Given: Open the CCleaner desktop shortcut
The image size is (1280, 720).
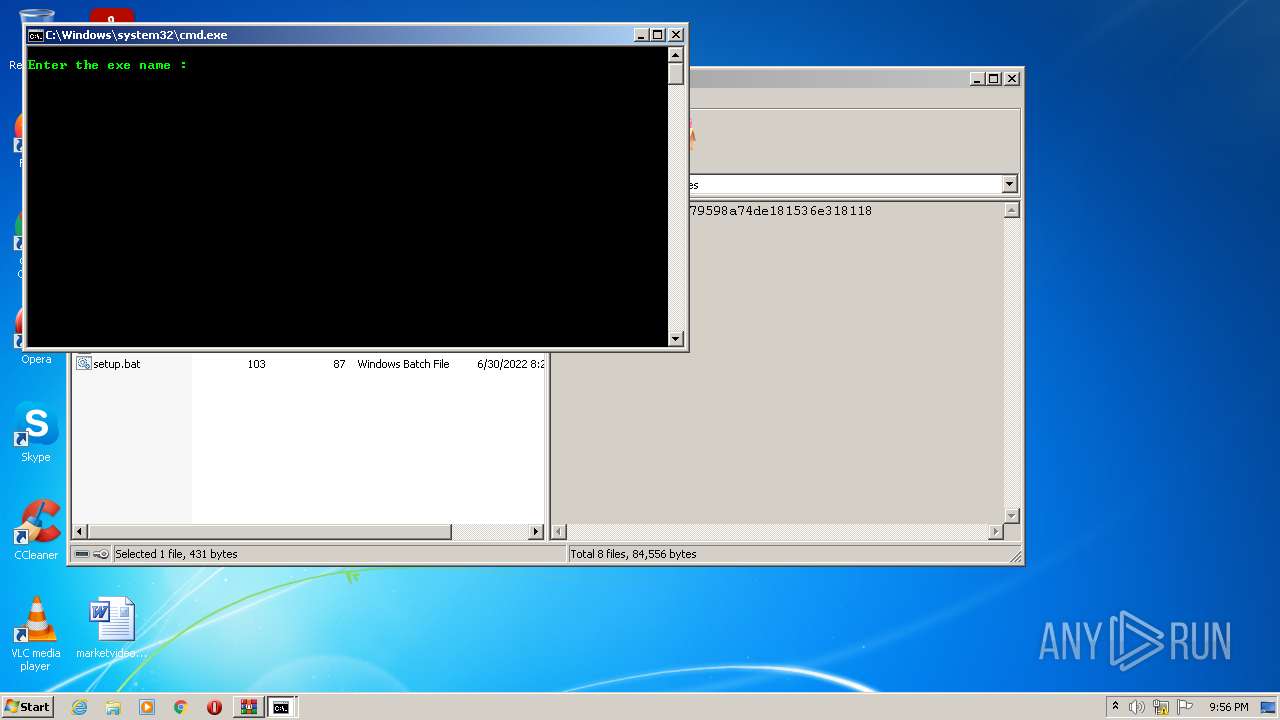Looking at the screenshot, I should (x=36, y=530).
